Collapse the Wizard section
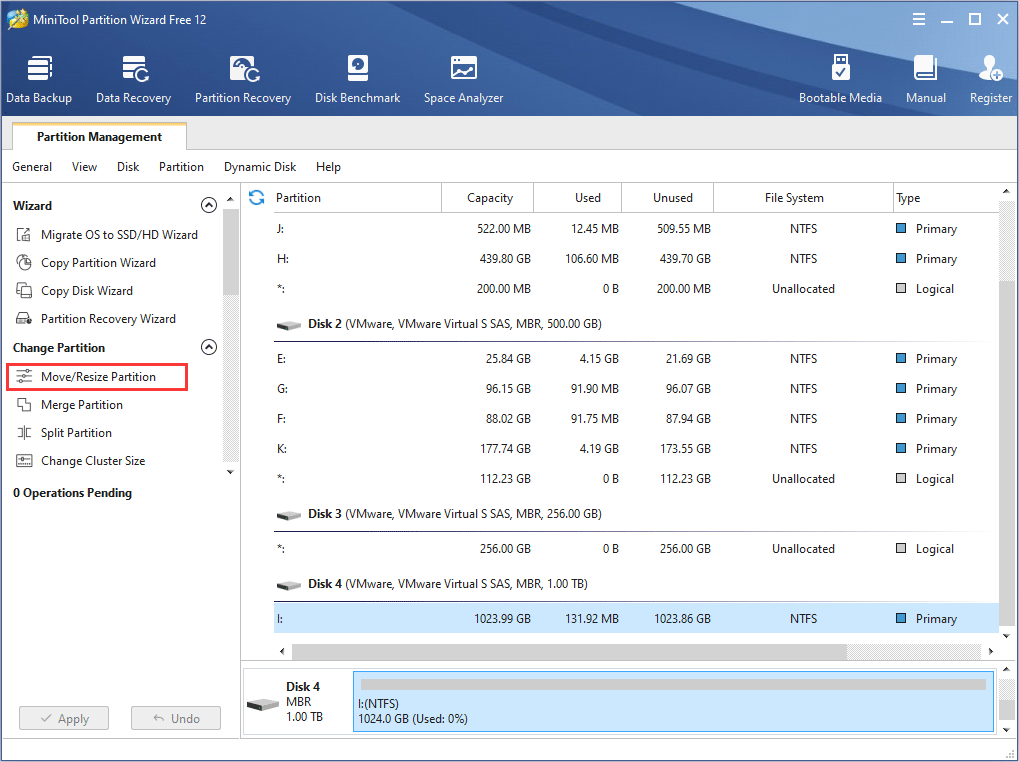1019x762 pixels. tap(209, 205)
